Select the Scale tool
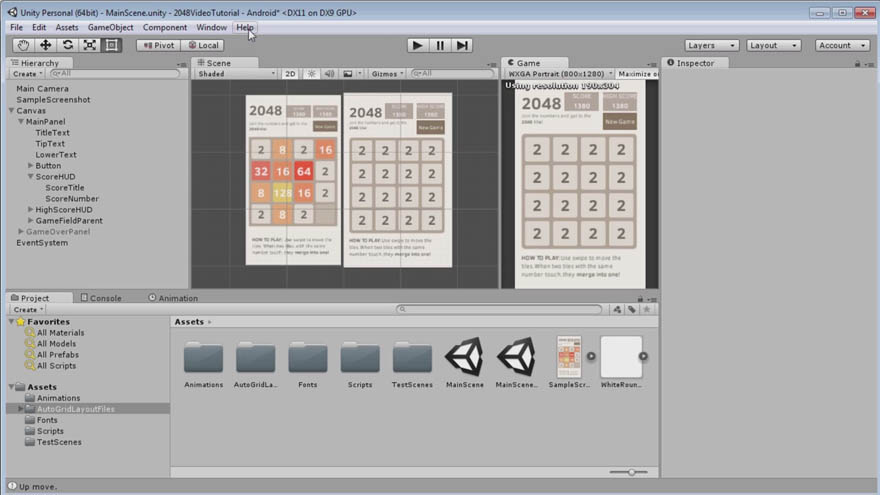 tap(89, 45)
